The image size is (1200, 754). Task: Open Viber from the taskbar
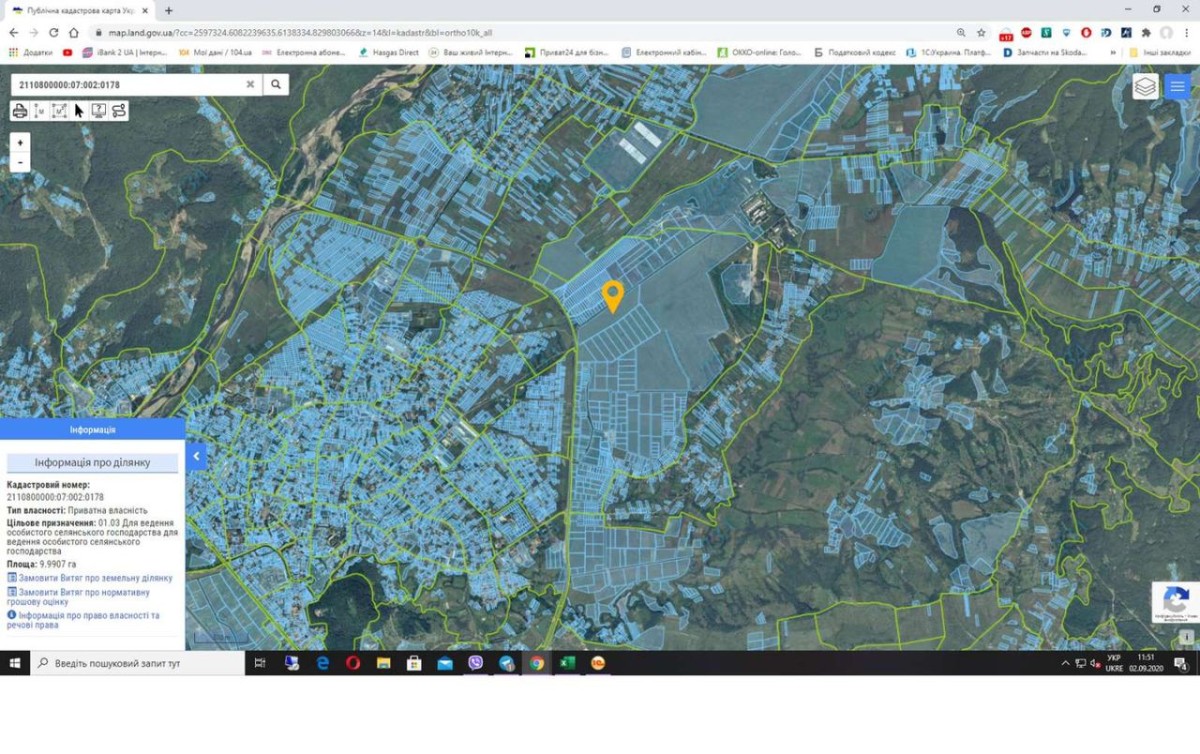pos(475,663)
